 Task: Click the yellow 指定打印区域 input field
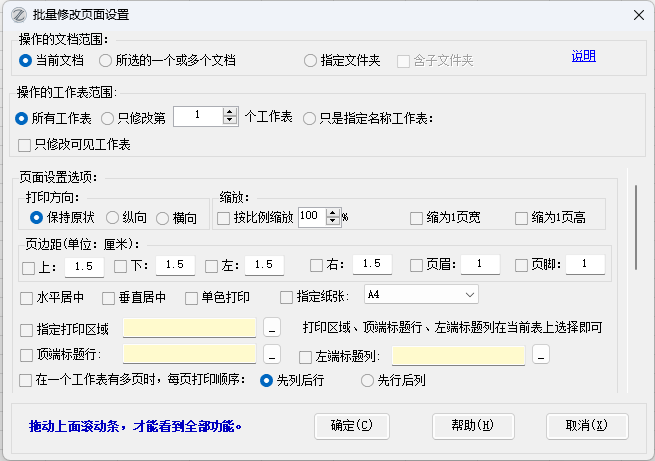[189, 328]
